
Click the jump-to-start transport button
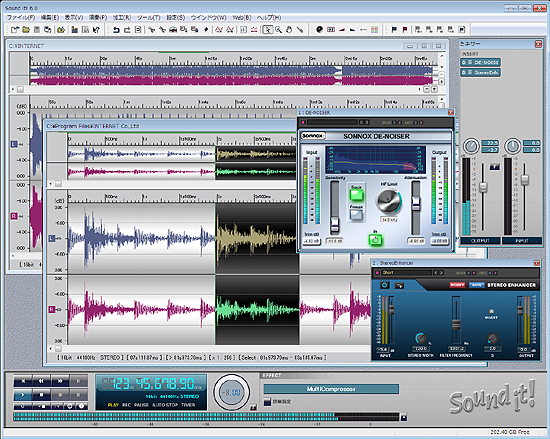[x=23, y=380]
